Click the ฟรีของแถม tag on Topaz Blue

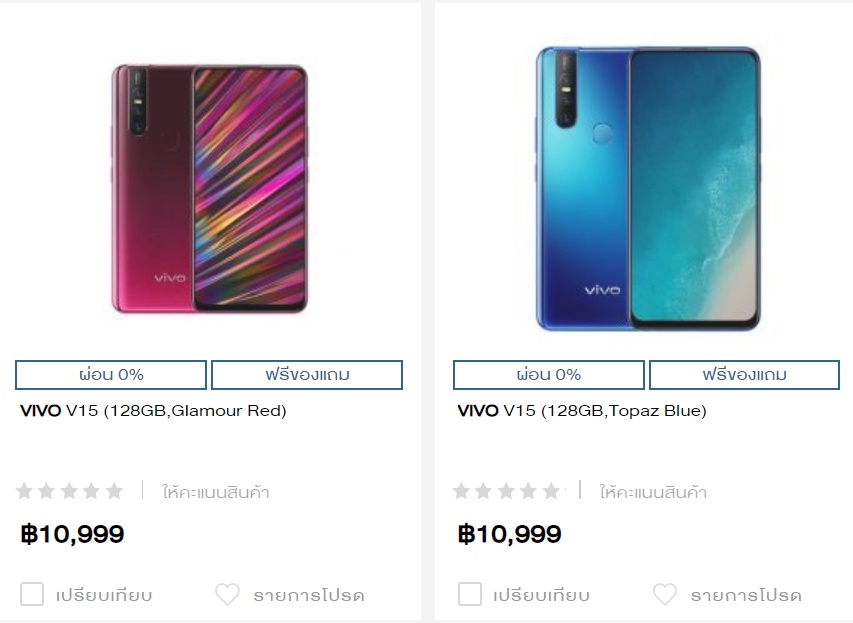[x=744, y=375]
